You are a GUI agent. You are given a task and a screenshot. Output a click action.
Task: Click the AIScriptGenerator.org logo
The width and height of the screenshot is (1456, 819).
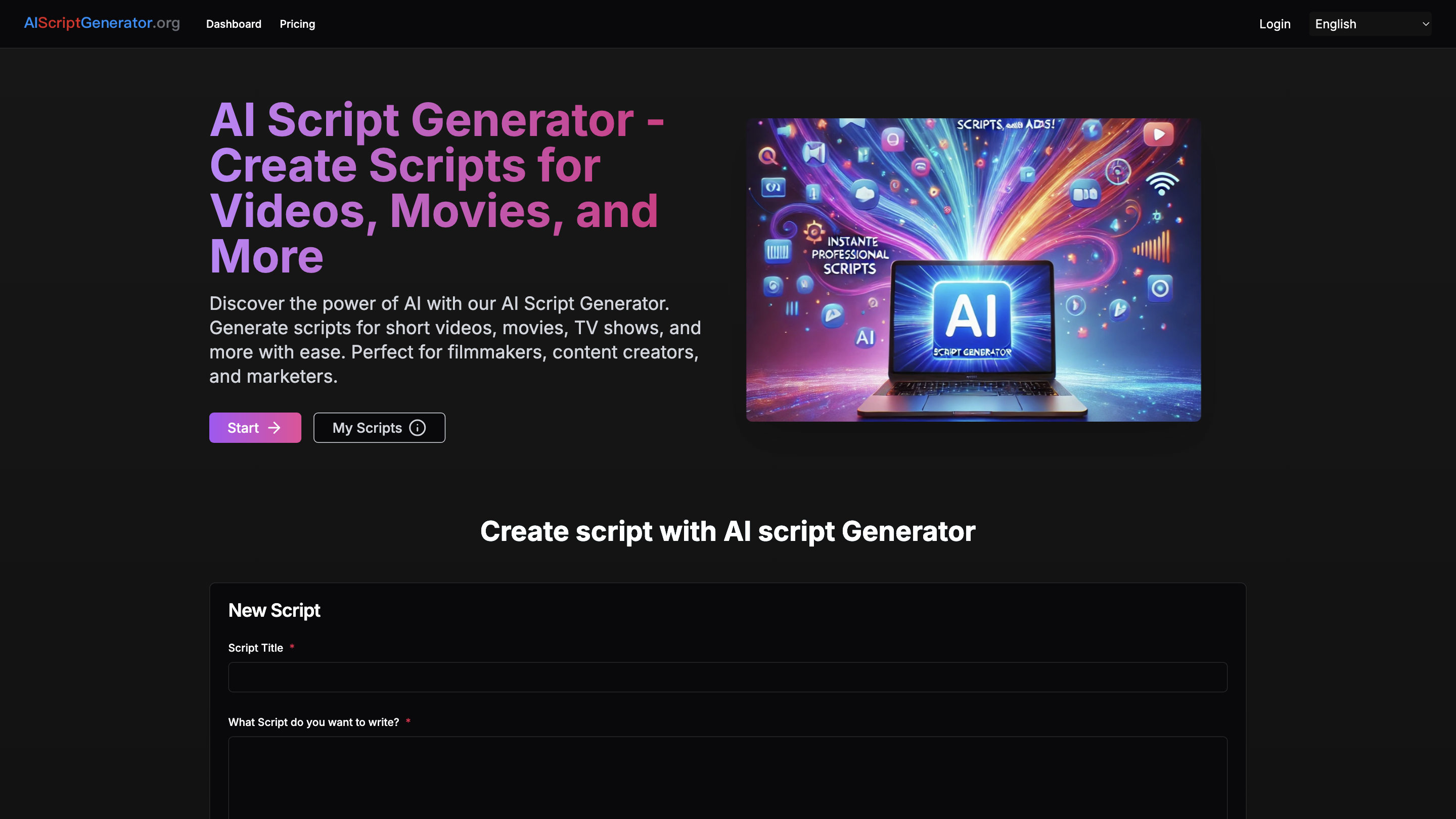click(102, 23)
